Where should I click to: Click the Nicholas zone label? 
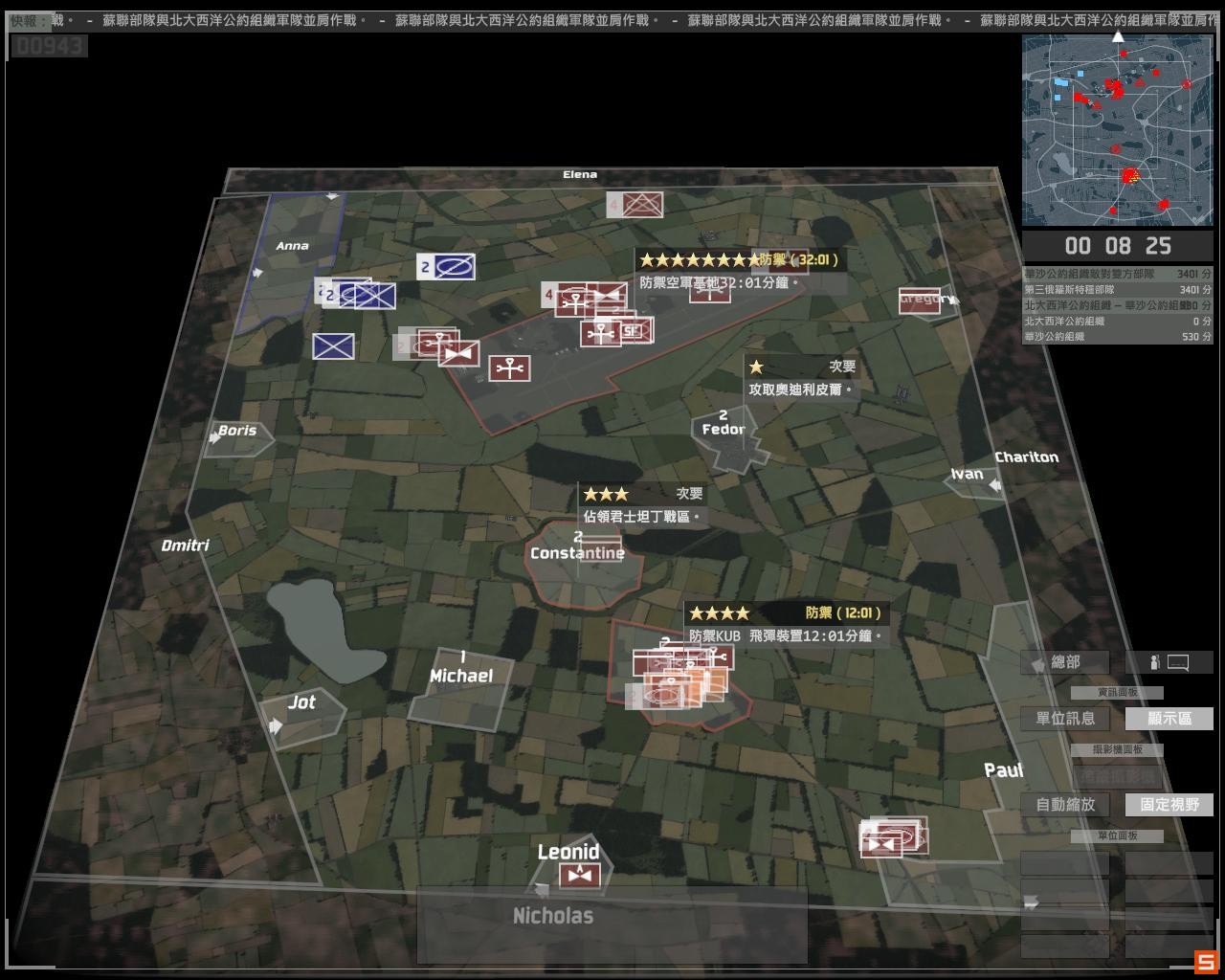click(x=553, y=916)
